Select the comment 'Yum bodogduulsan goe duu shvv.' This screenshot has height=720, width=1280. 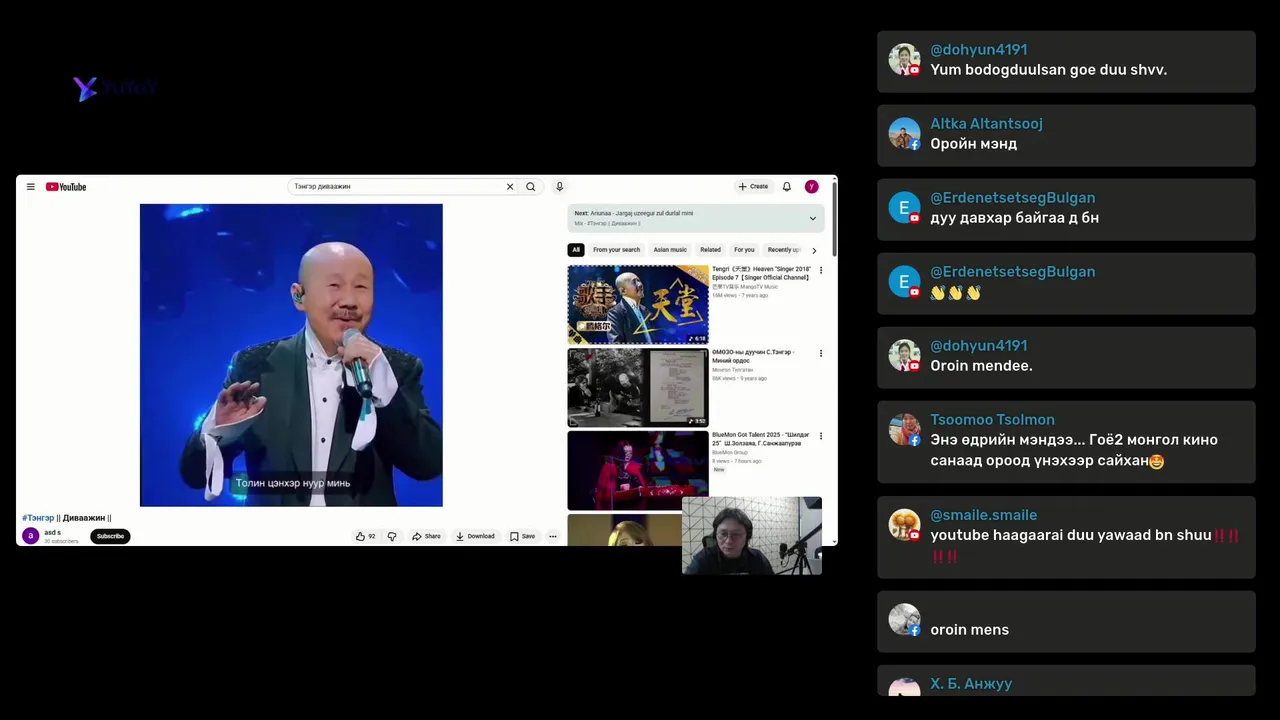1049,70
